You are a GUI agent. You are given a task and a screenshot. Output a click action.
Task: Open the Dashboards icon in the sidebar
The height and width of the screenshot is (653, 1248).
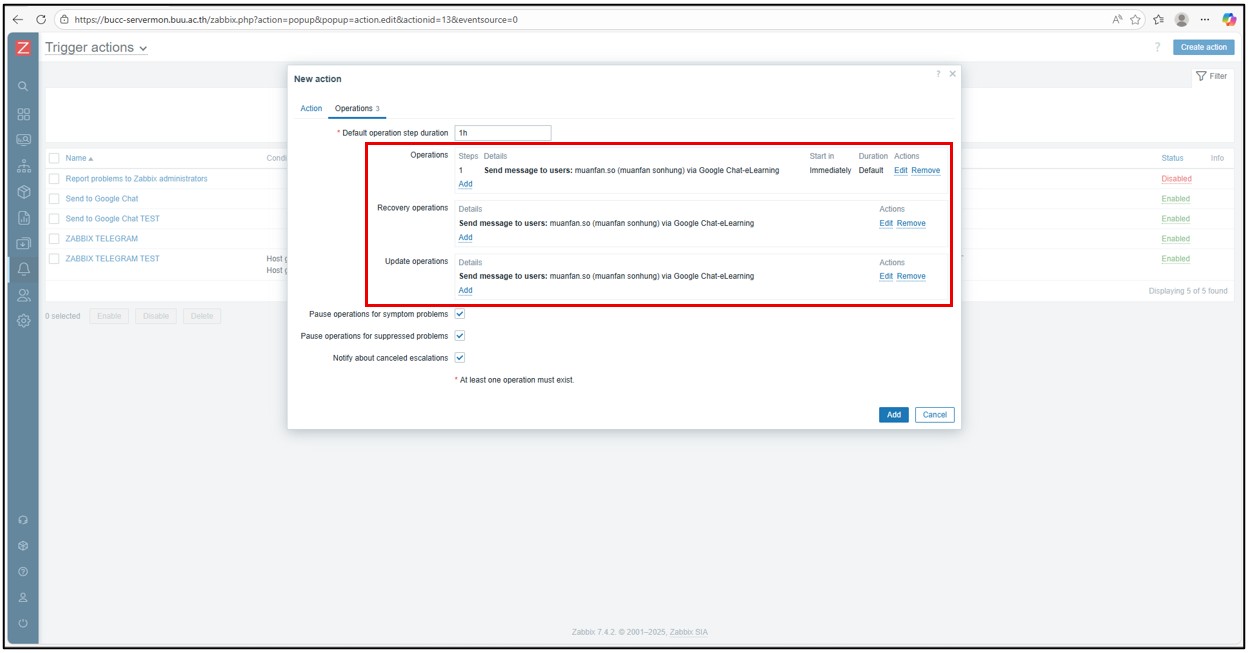pos(24,114)
